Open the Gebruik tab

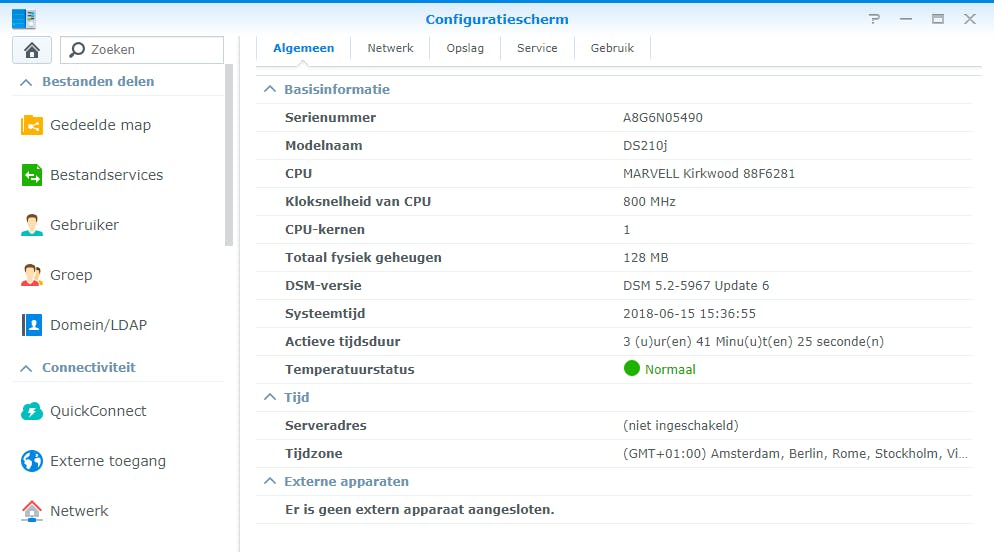click(x=612, y=48)
